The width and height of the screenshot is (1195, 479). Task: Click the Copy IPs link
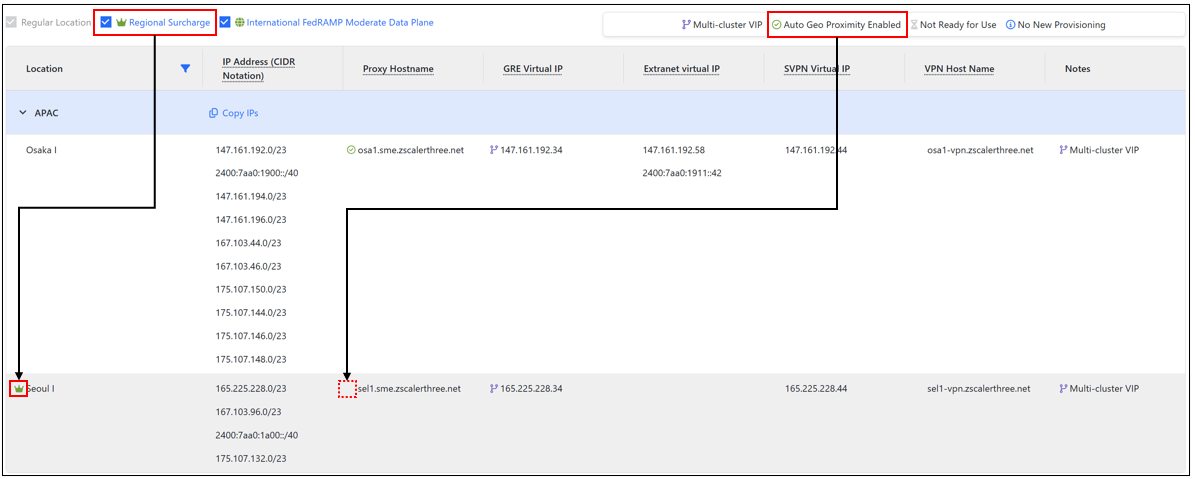pyautogui.click(x=240, y=113)
